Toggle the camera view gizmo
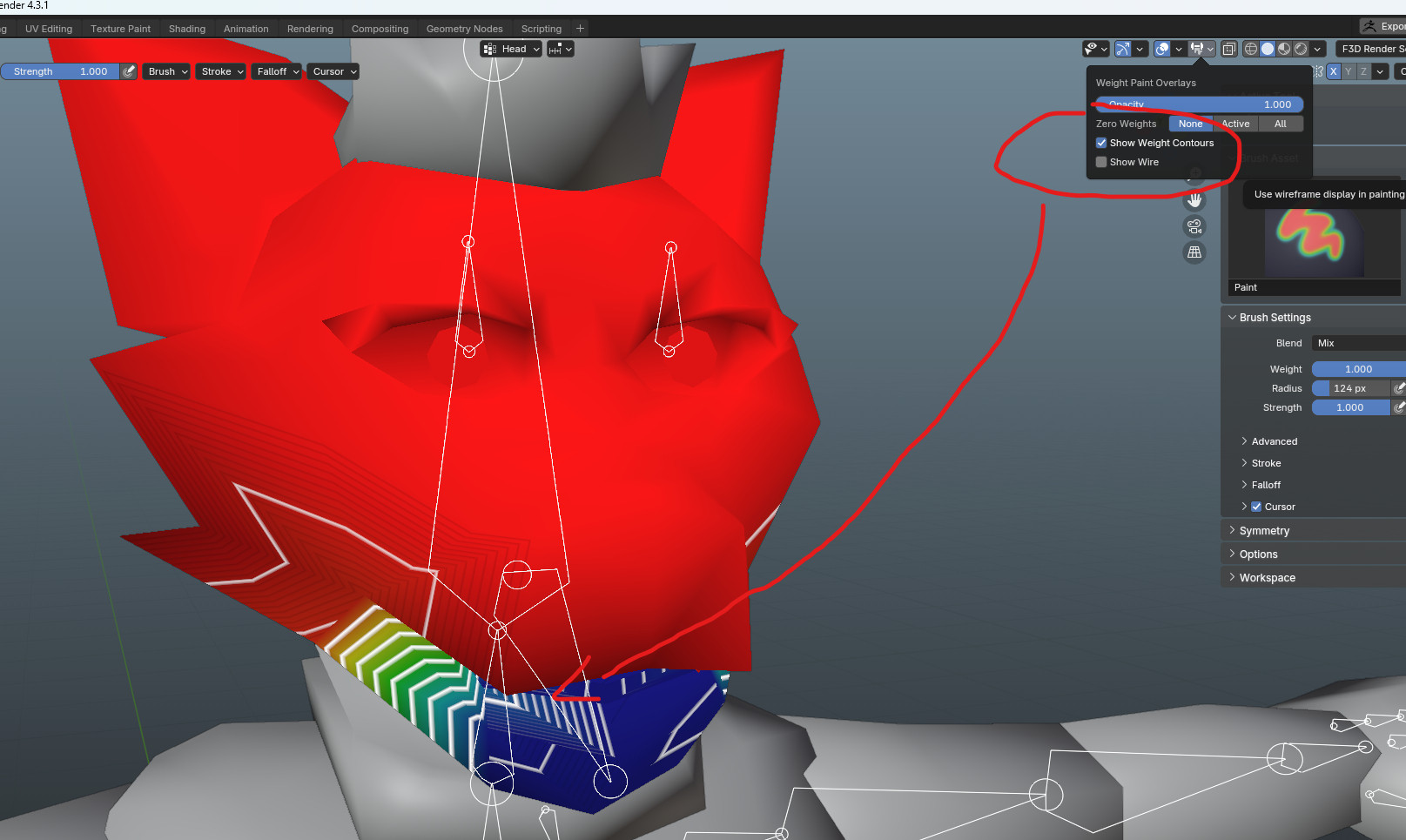The image size is (1406, 840). pyautogui.click(x=1194, y=226)
